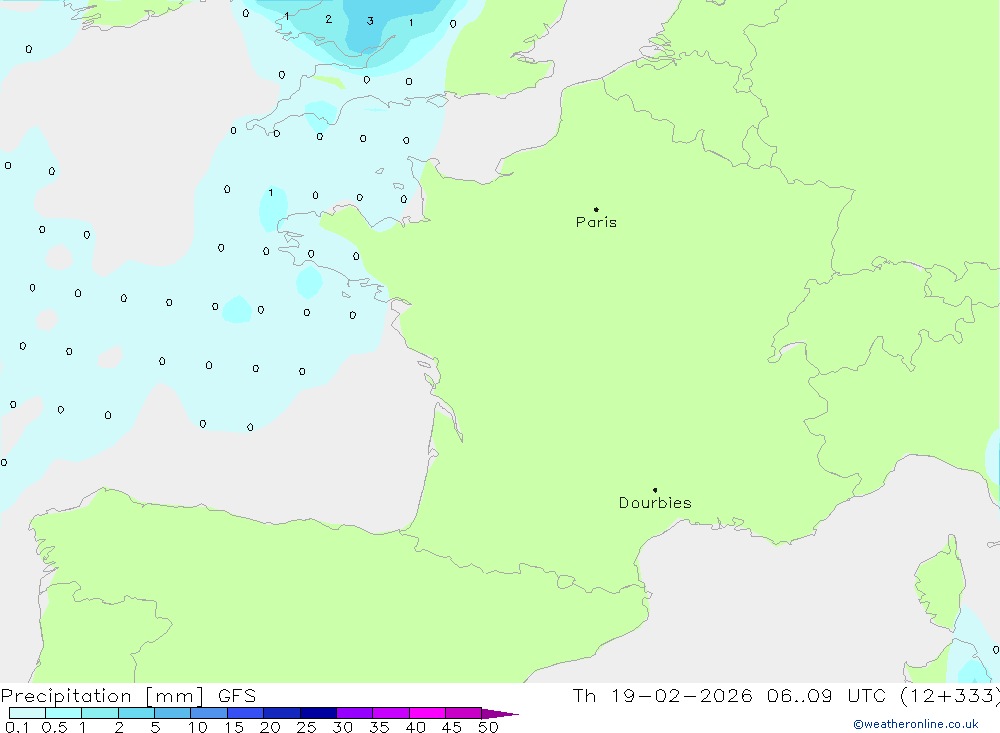Viewport: 1000px width, 733px height.
Task: Click the value 1 off Brittany coast
Action: point(271,193)
